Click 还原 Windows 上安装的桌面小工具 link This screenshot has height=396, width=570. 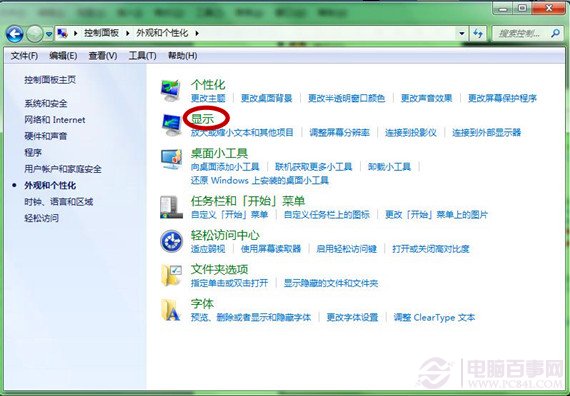tap(260, 180)
